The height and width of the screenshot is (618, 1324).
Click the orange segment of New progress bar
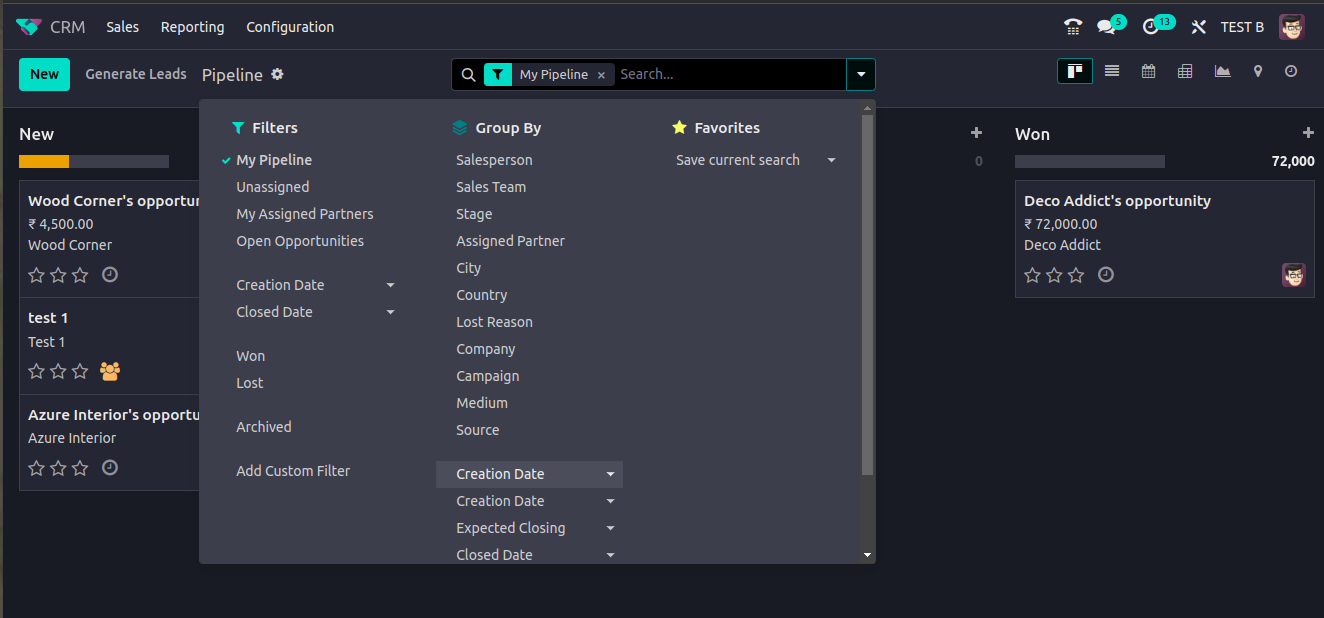click(44, 161)
